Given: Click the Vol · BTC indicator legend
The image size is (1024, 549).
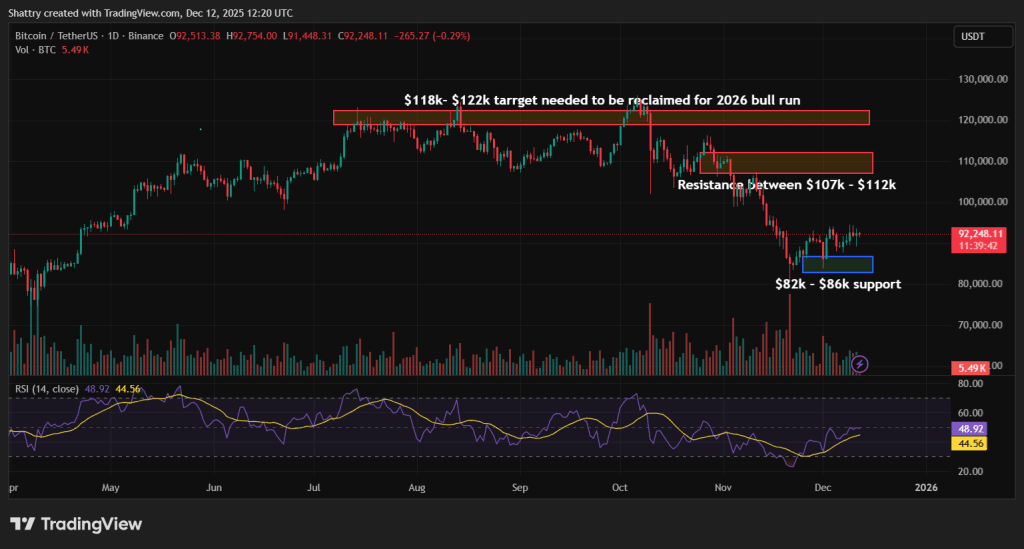Looking at the screenshot, I should pos(35,50).
